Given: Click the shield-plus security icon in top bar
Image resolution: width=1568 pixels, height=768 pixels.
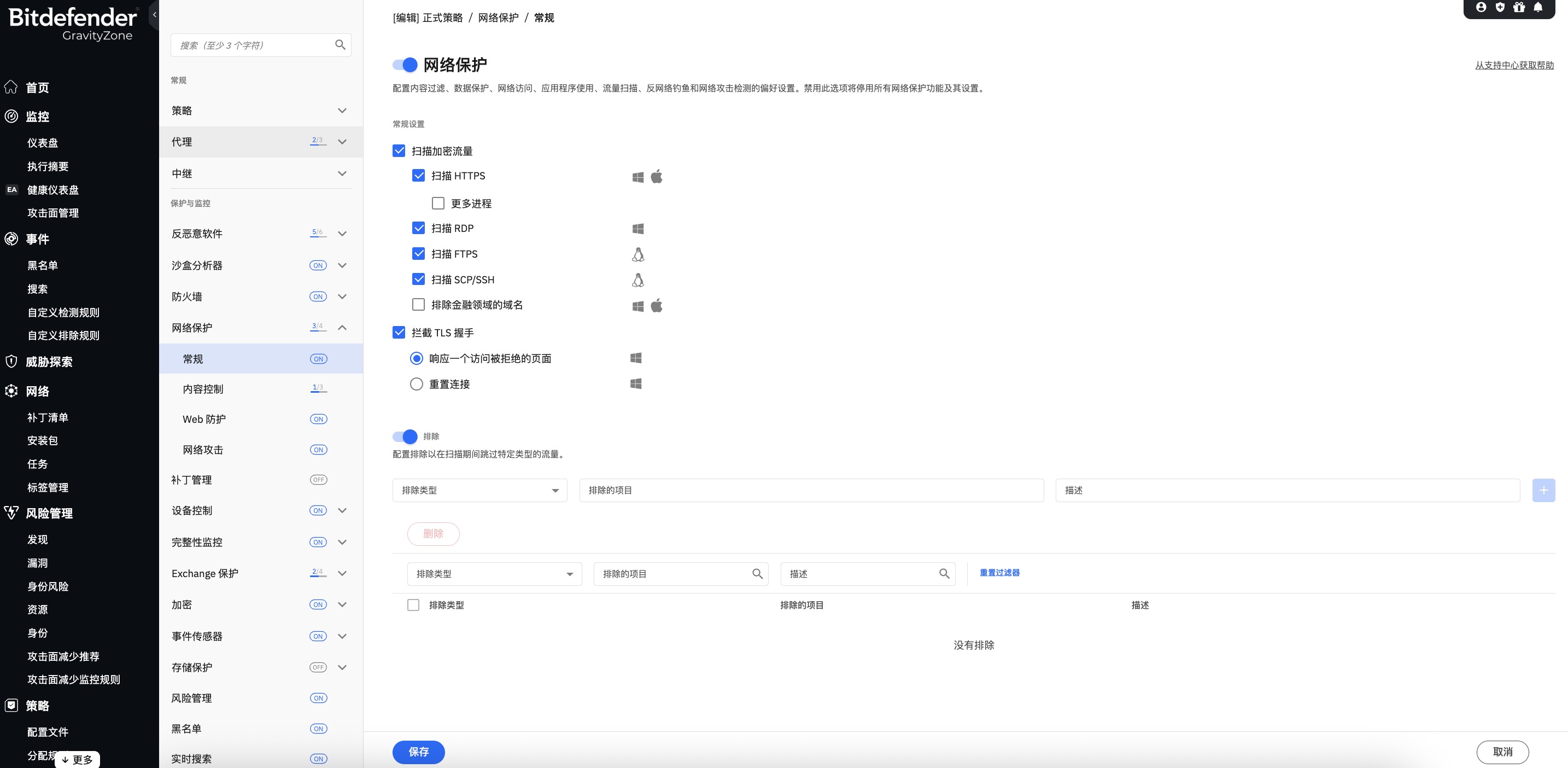Looking at the screenshot, I should coord(1500,7).
